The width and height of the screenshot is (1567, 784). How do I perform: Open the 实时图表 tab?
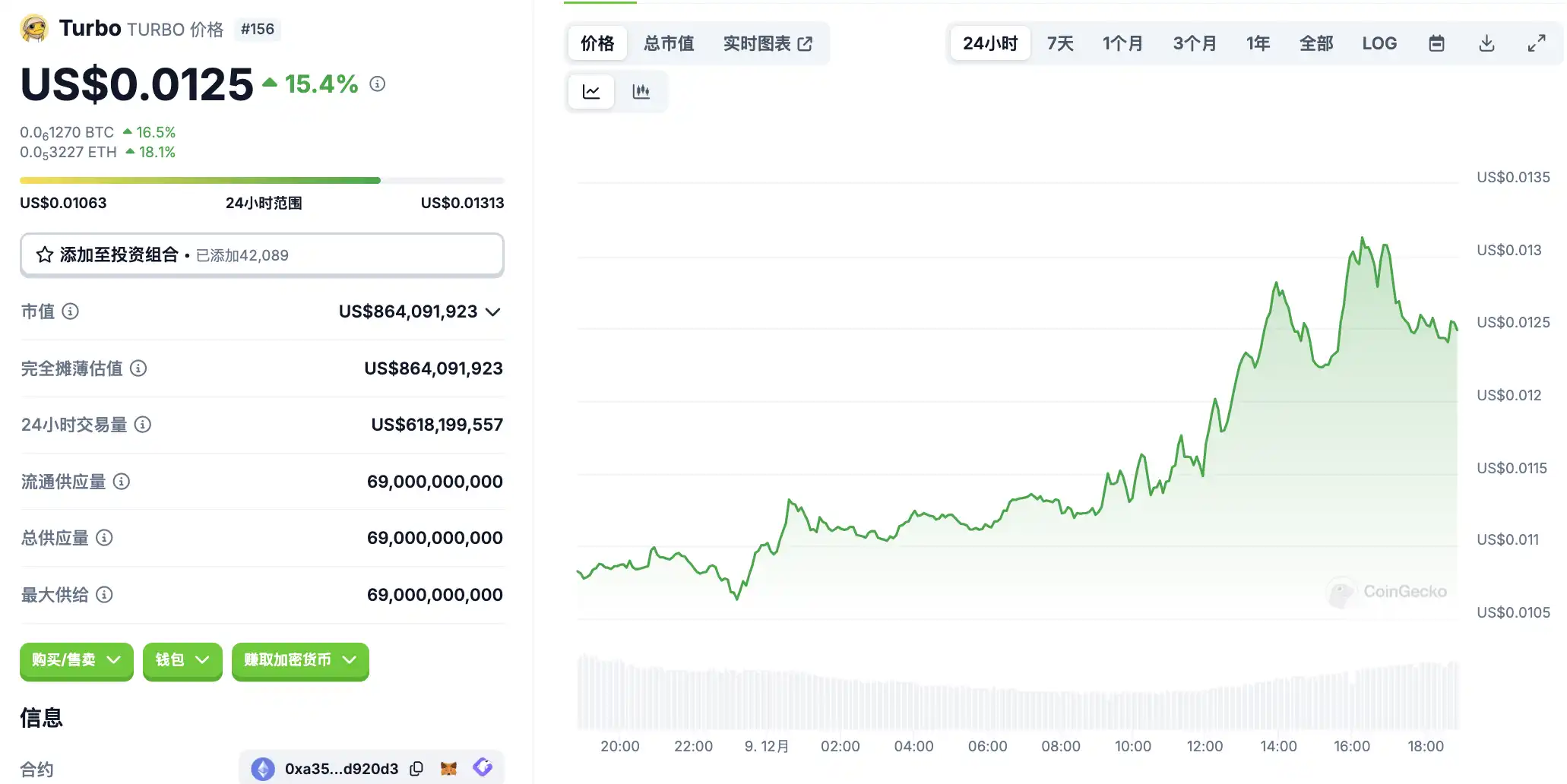[x=768, y=43]
